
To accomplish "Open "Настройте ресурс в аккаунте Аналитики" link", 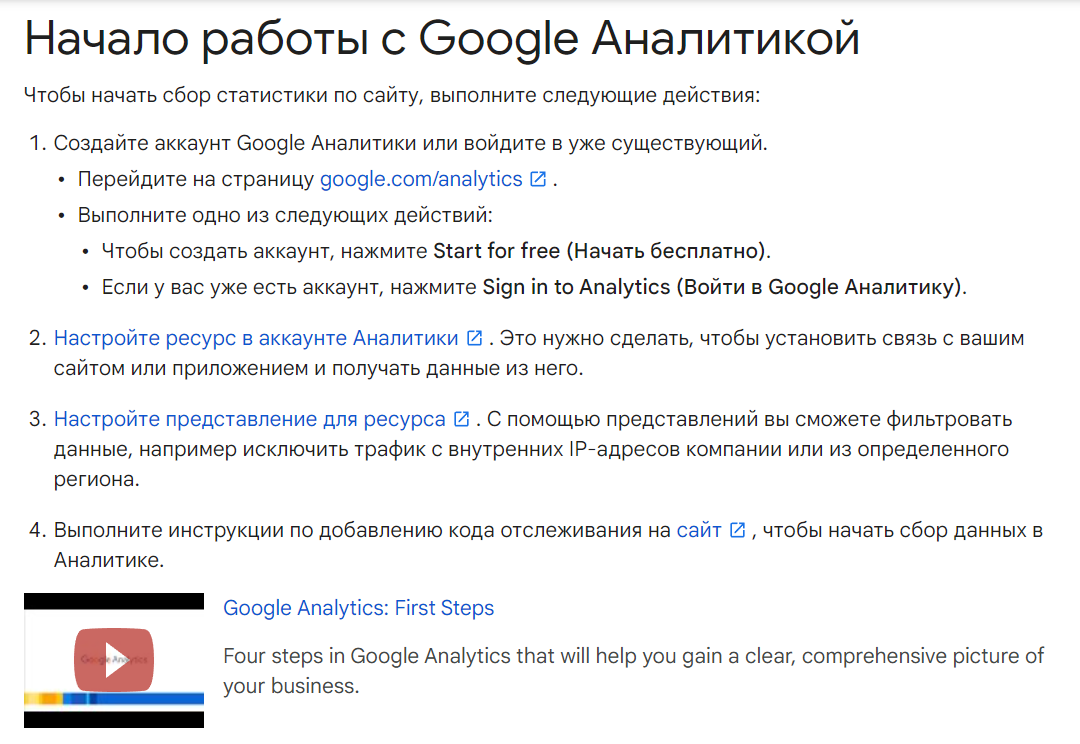I will (256, 339).
